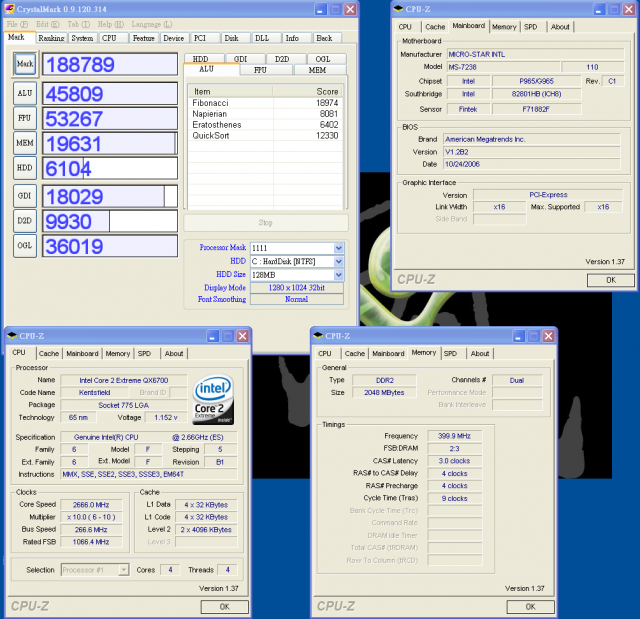Run the D2D benchmark button

[25, 221]
